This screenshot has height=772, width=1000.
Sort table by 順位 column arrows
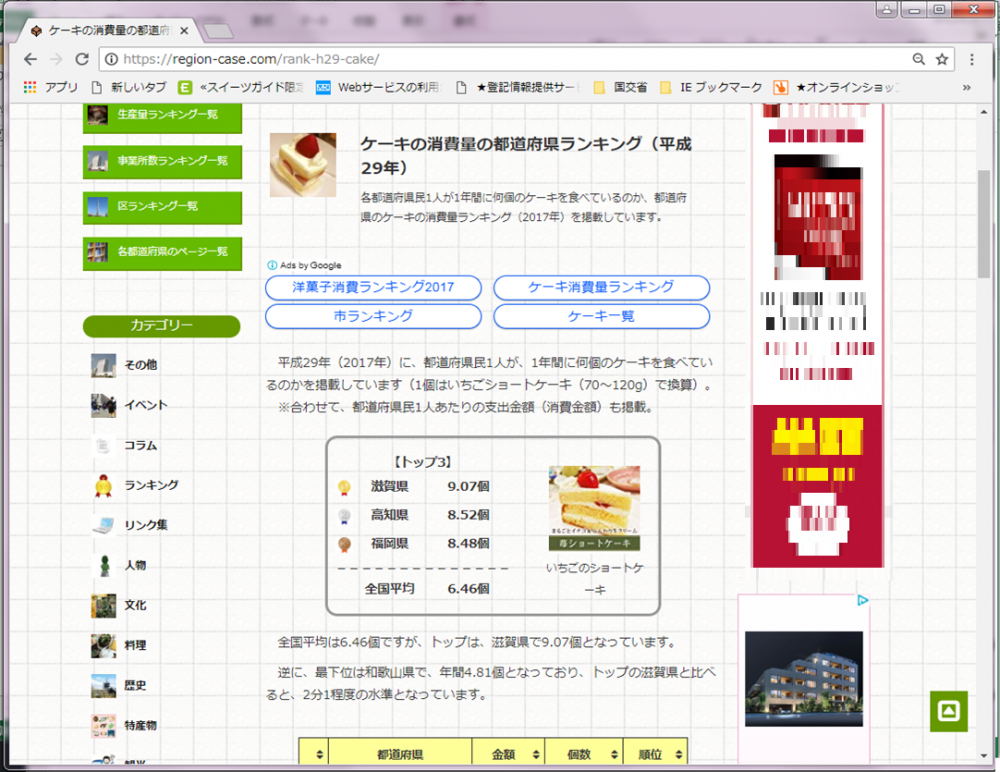pos(679,755)
